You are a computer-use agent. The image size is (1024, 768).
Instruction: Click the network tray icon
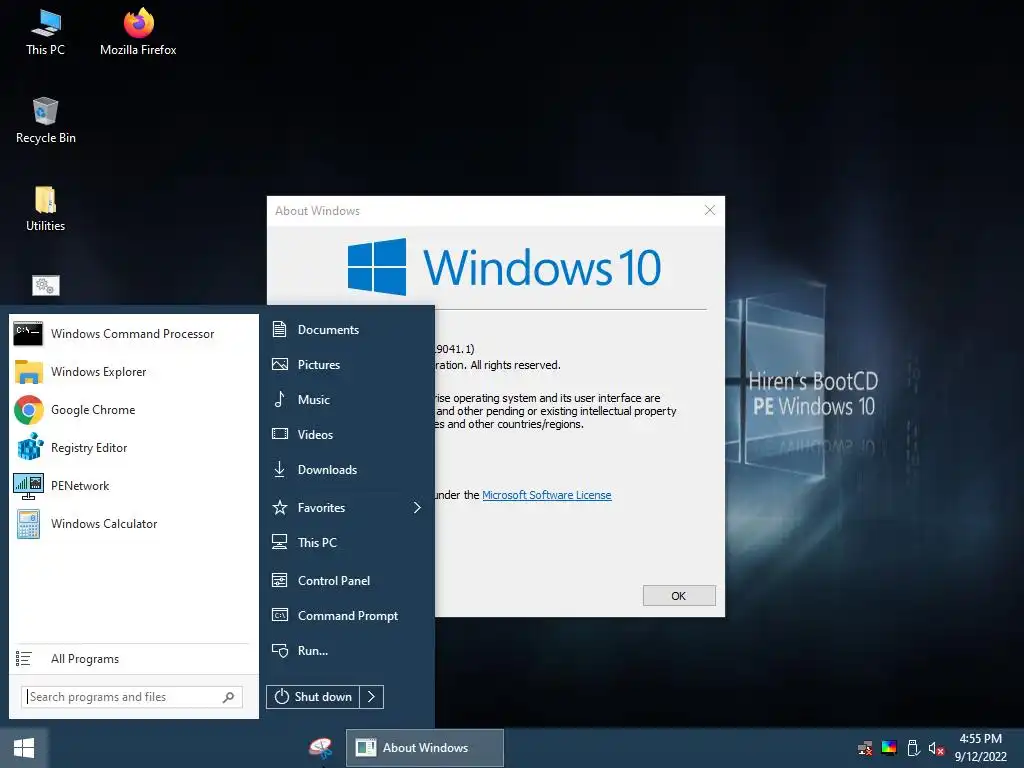click(865, 748)
